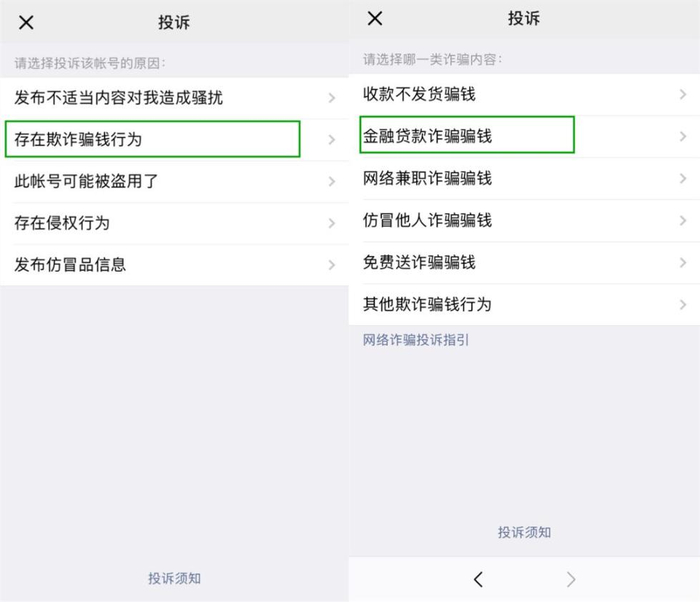Open chevron next to 发布仿冒品信息
Image resolution: width=700 pixels, height=602 pixels.
pos(332,266)
